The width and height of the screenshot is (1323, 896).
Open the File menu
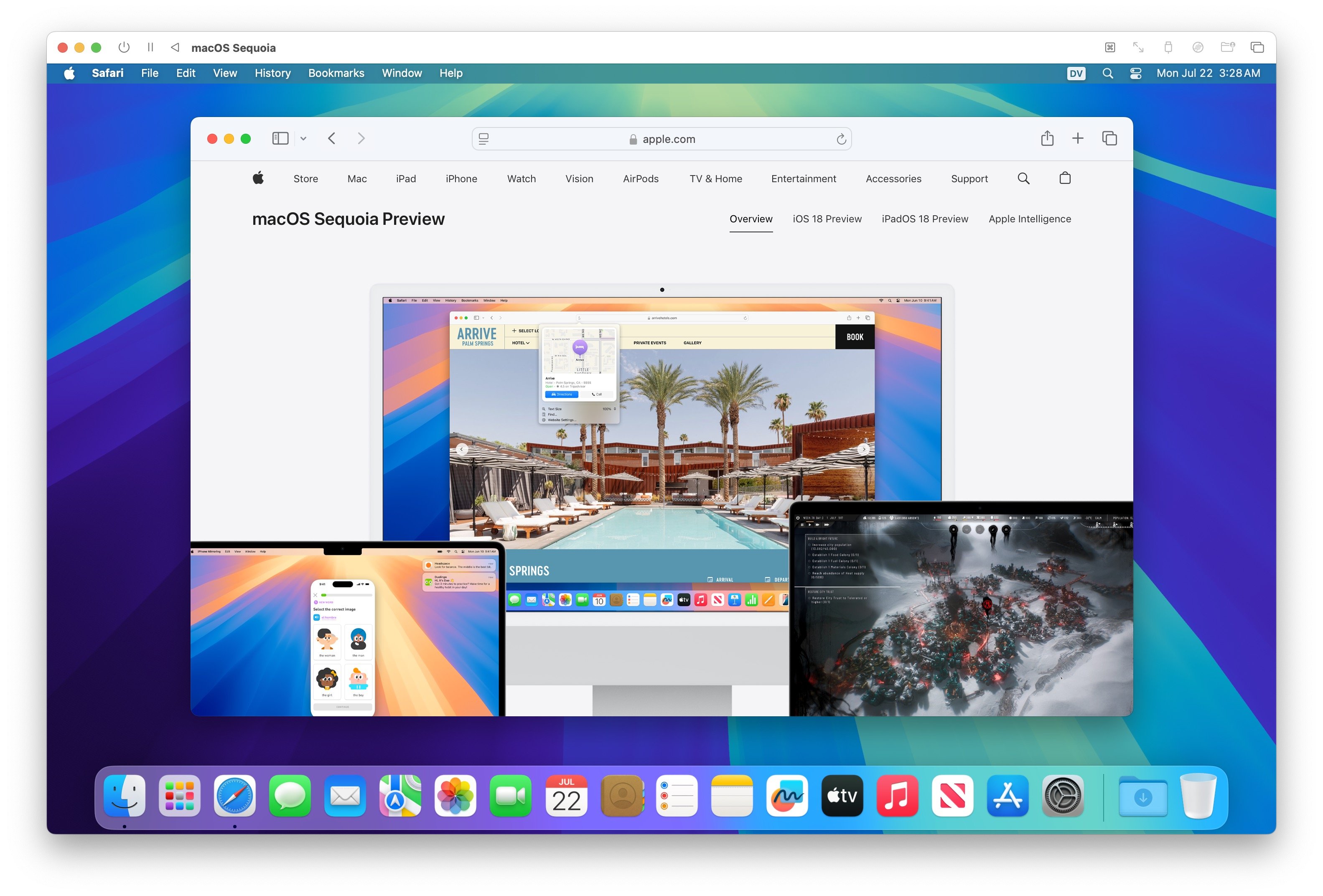click(x=150, y=73)
